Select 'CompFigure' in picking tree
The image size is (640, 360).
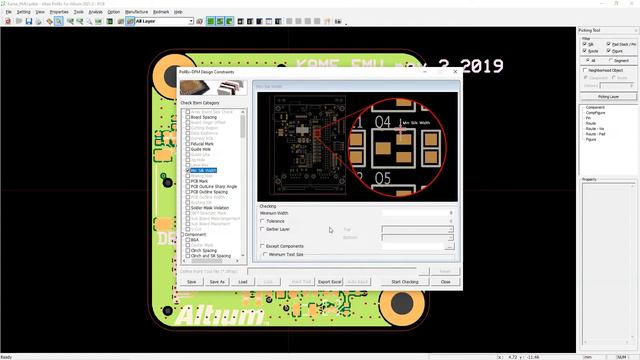coord(596,113)
